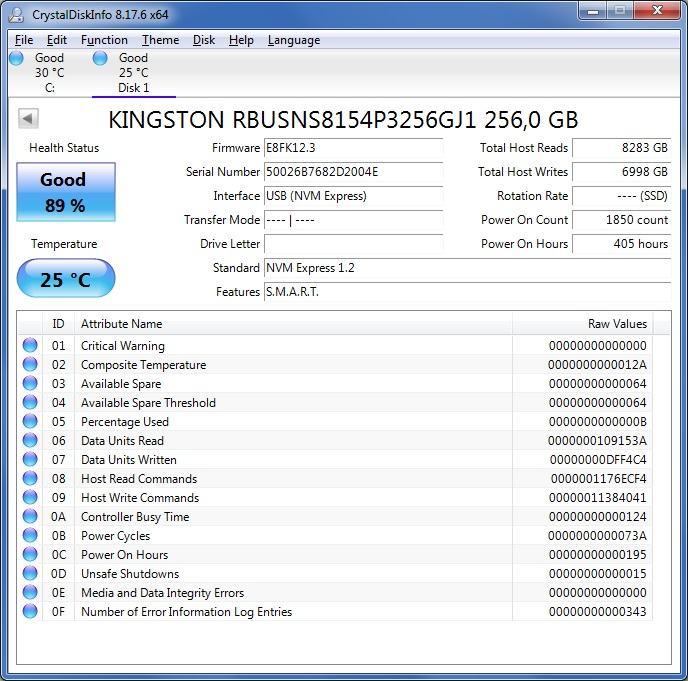Screen dimensions: 688x681
Task: Click status orb for Controller Busy Time
Action: 30,516
